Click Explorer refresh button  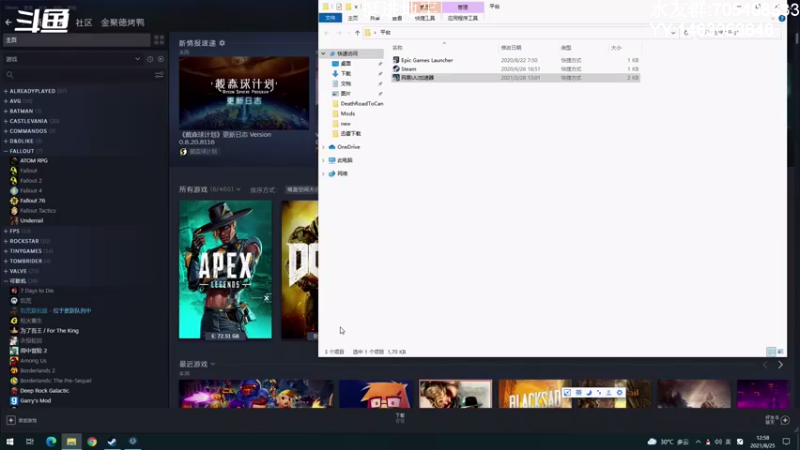pyautogui.click(x=686, y=33)
